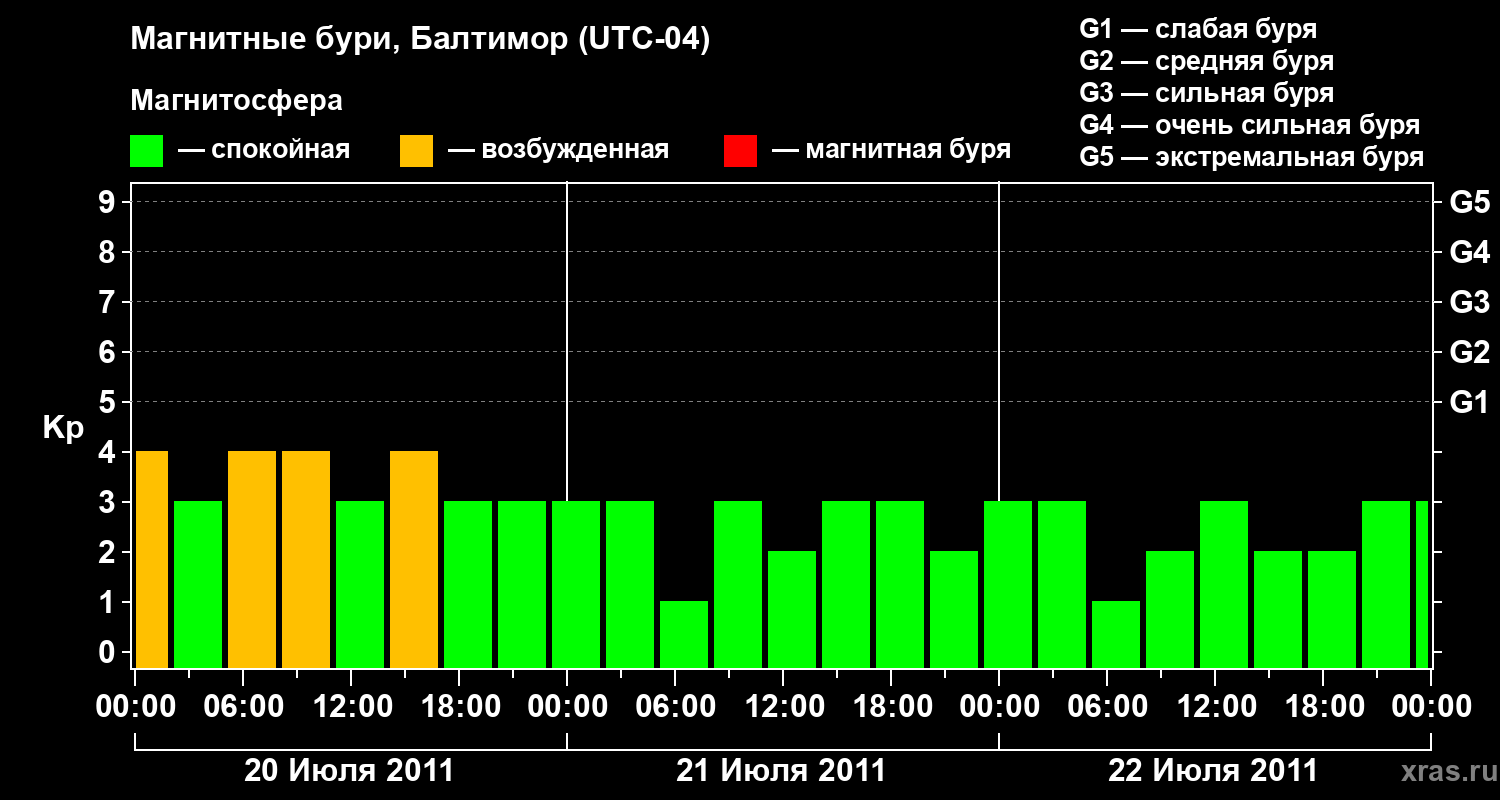Click the '18:00' time label under 22 July
The height and width of the screenshot is (800, 1500).
1323,707
